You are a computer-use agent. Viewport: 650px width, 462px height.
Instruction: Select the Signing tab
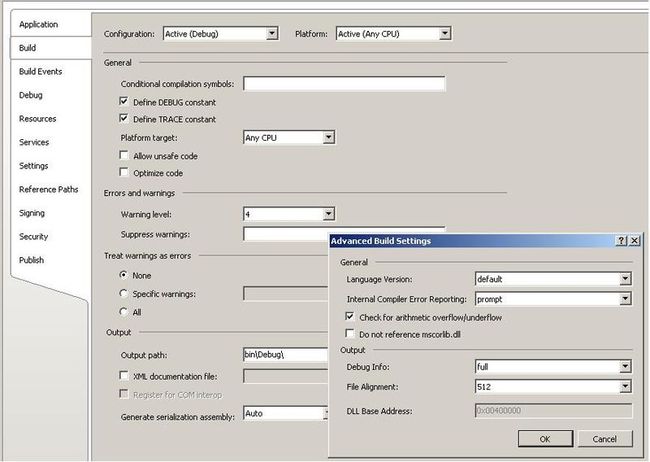32,213
